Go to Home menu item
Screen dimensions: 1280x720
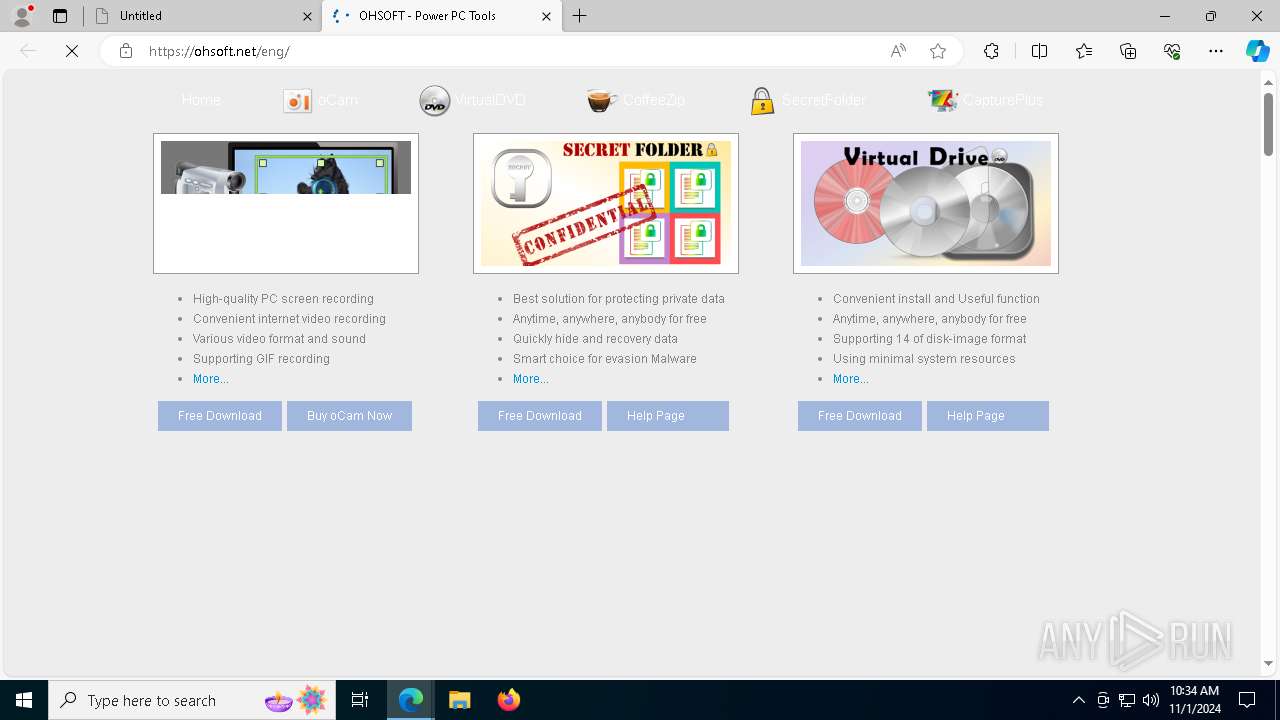tap(201, 100)
